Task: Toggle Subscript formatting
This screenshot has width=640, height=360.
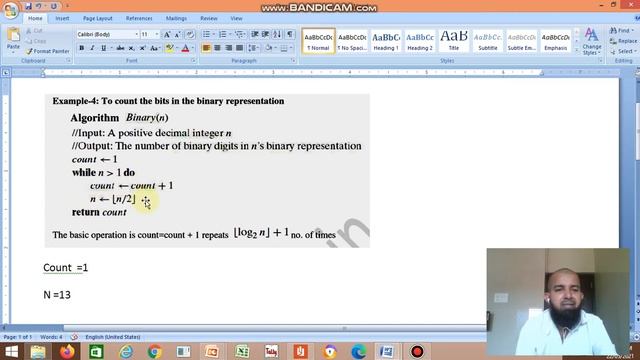Action: 131,48
